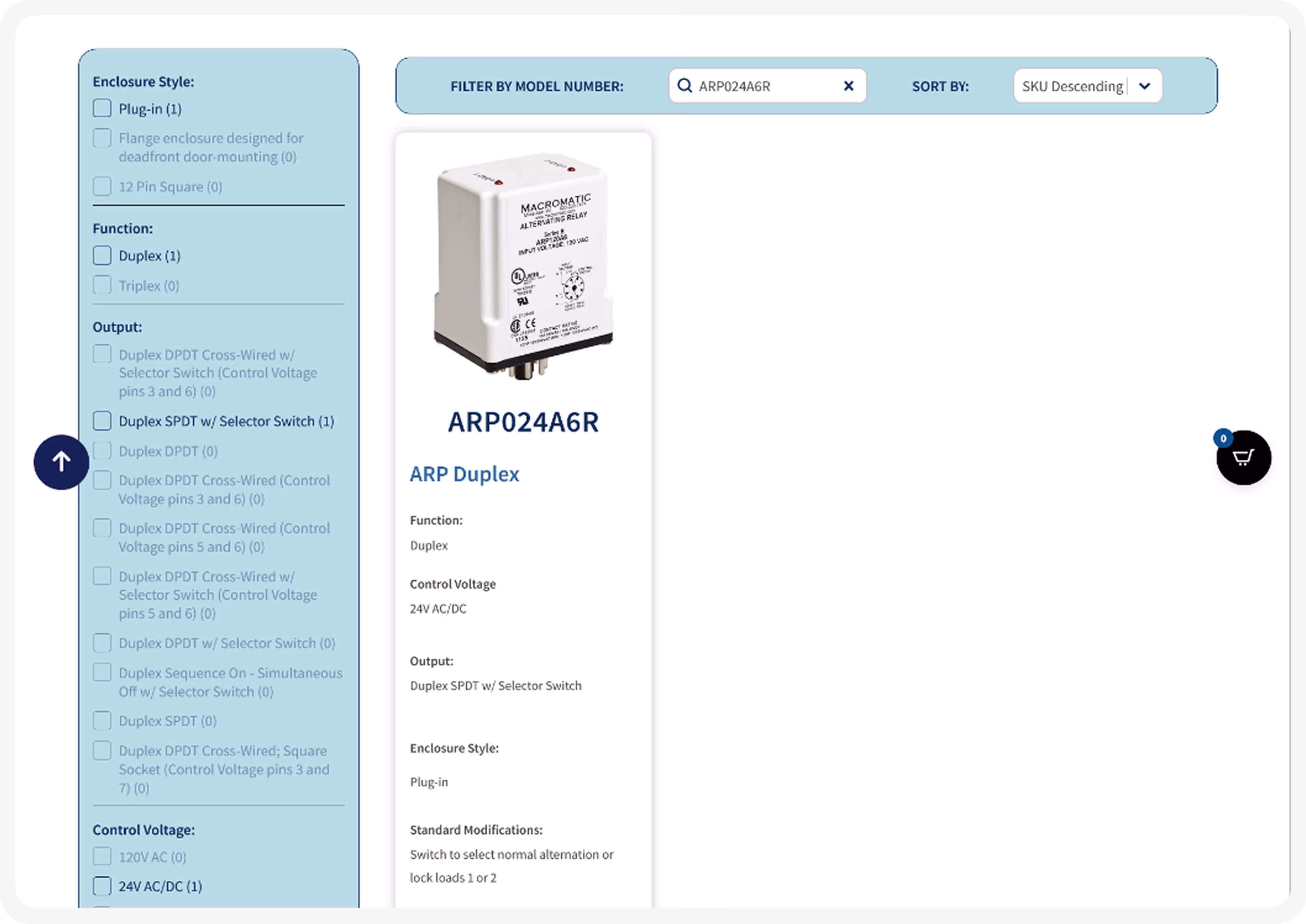The width and height of the screenshot is (1306, 924).
Task: Open the shopping cart icon
Action: tap(1244, 457)
